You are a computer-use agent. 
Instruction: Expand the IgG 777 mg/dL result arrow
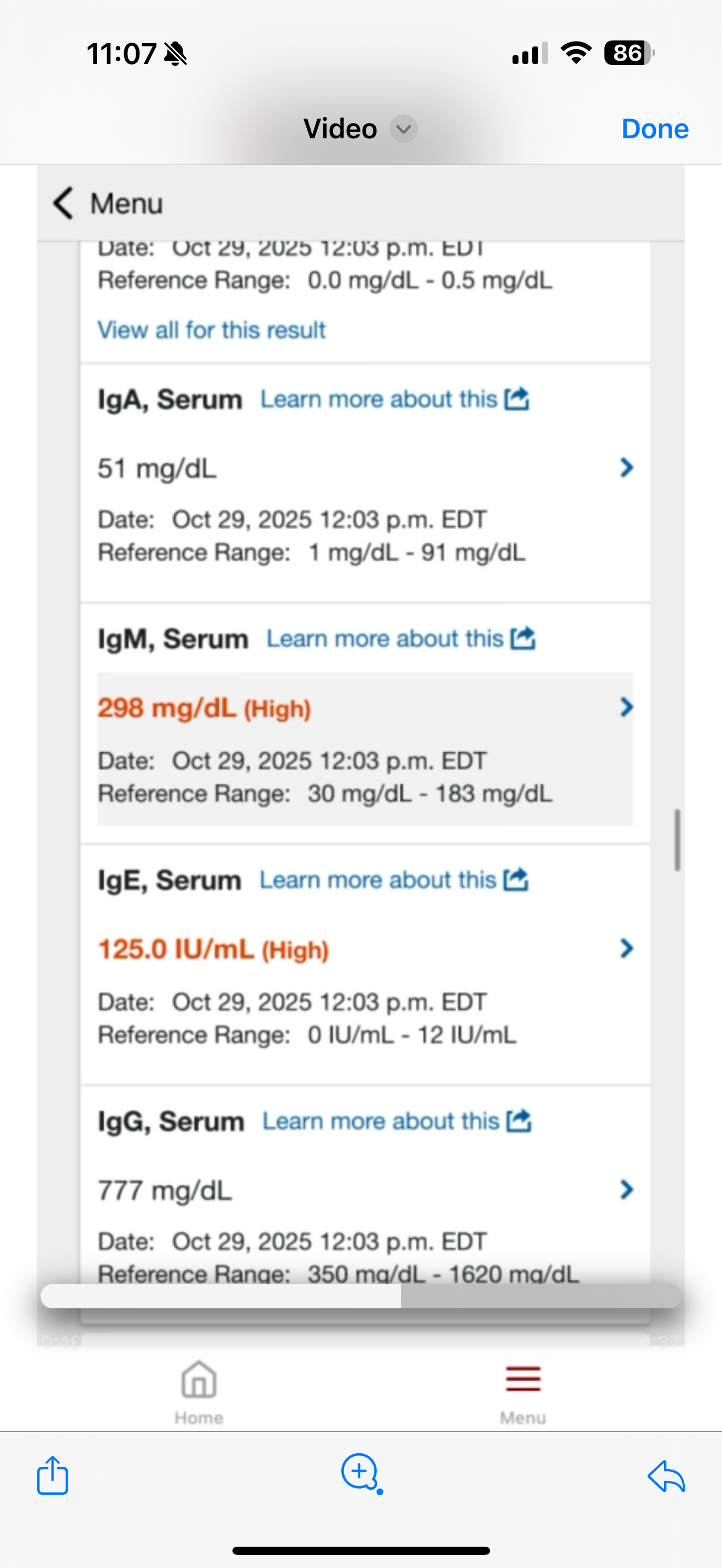pos(626,1189)
